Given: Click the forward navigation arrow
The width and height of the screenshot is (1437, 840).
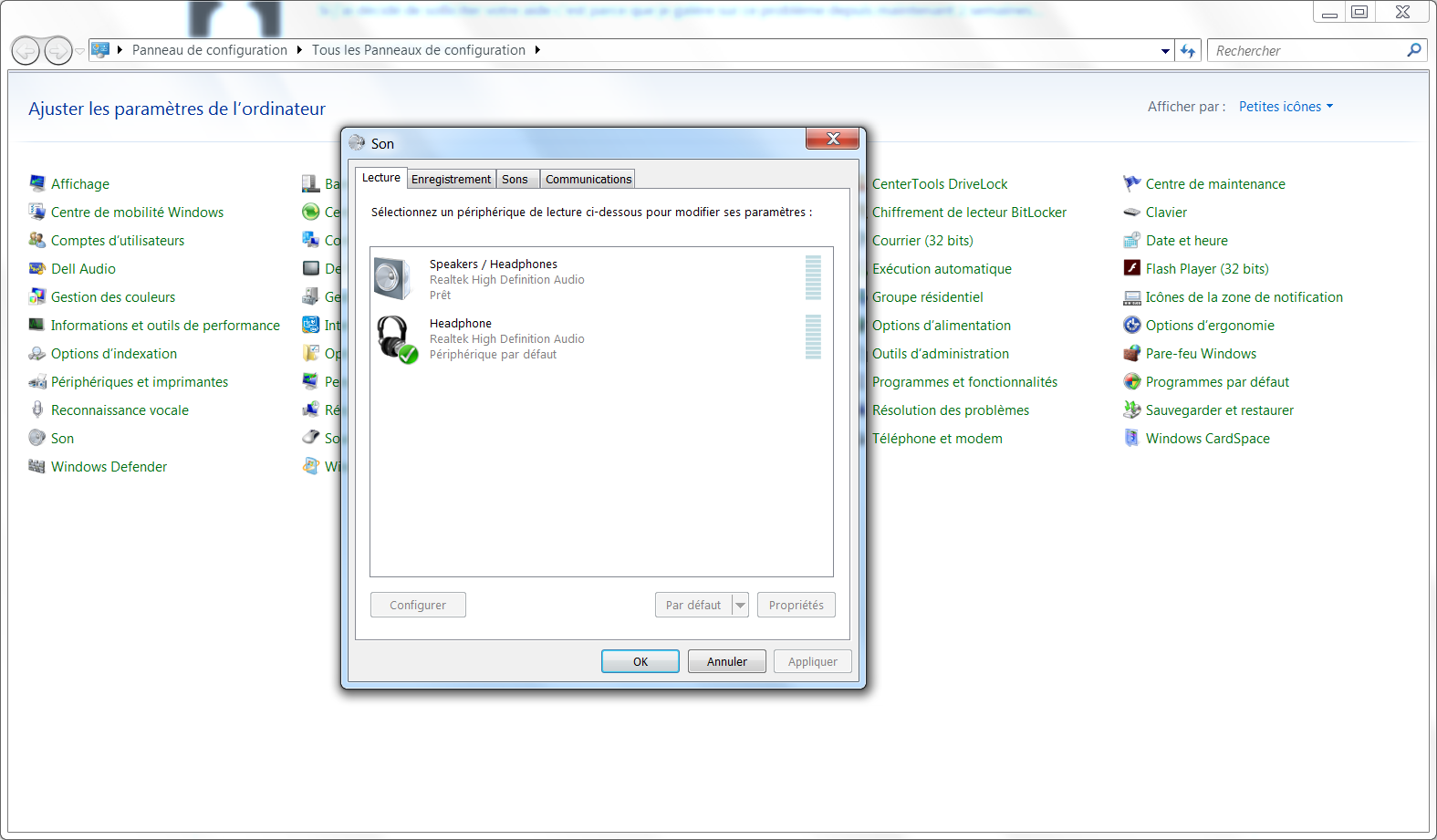Looking at the screenshot, I should (x=58, y=50).
